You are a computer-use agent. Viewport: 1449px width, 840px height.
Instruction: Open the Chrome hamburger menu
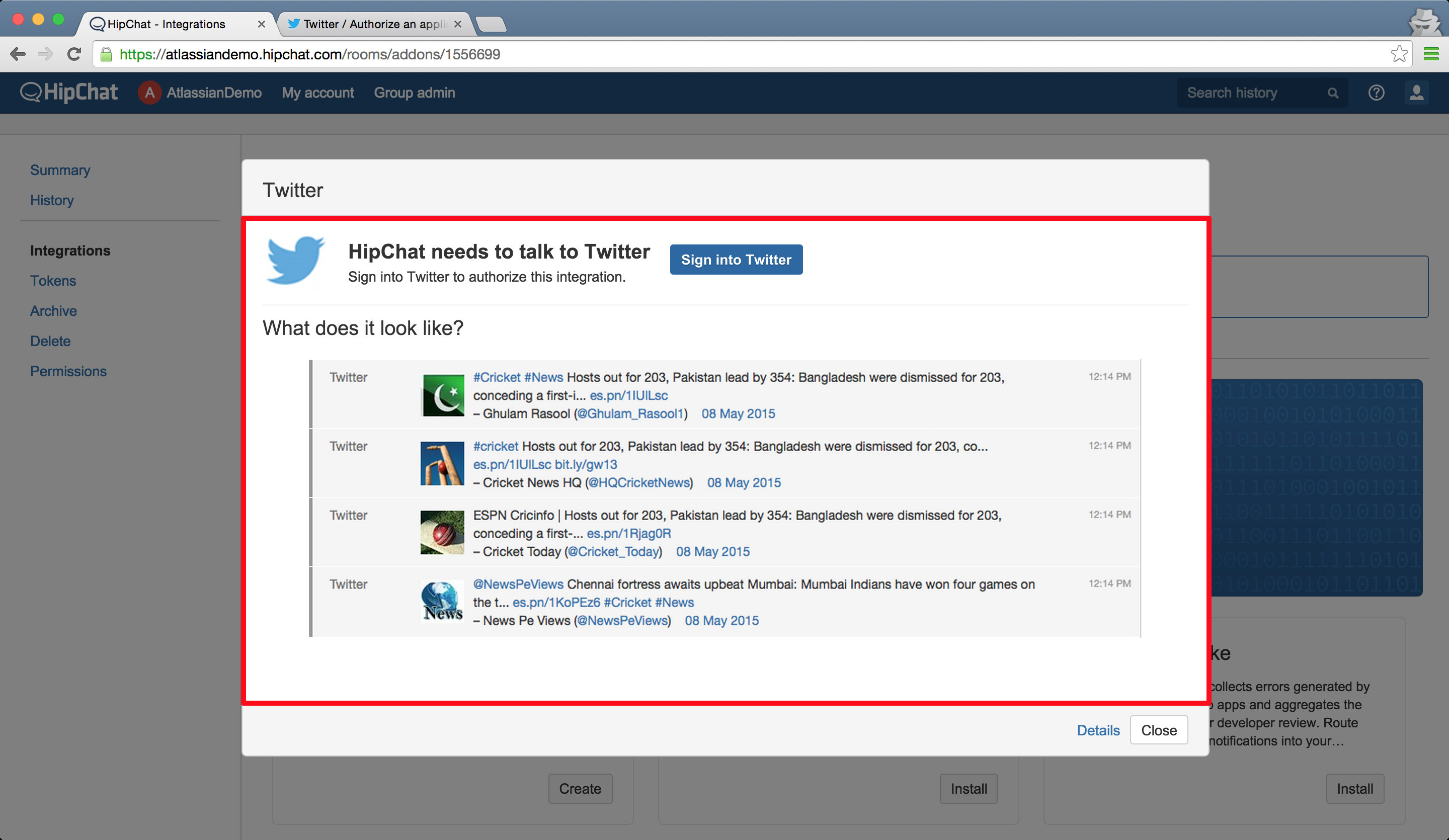[x=1430, y=54]
